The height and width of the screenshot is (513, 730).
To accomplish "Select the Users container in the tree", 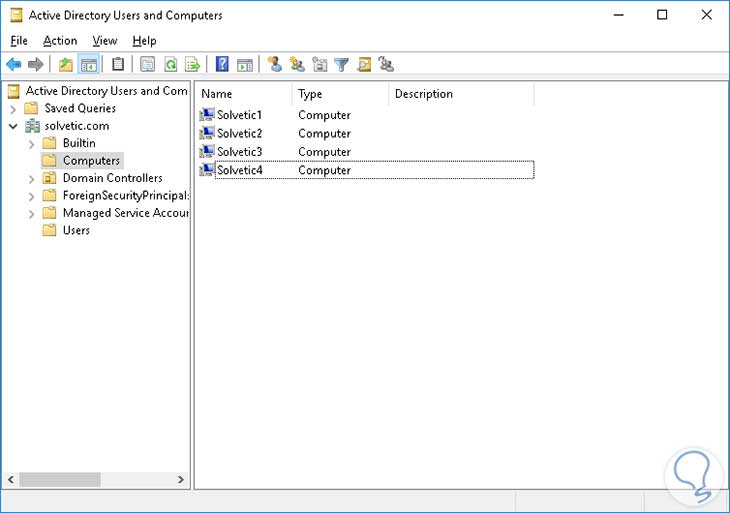I will pyautogui.click(x=76, y=230).
